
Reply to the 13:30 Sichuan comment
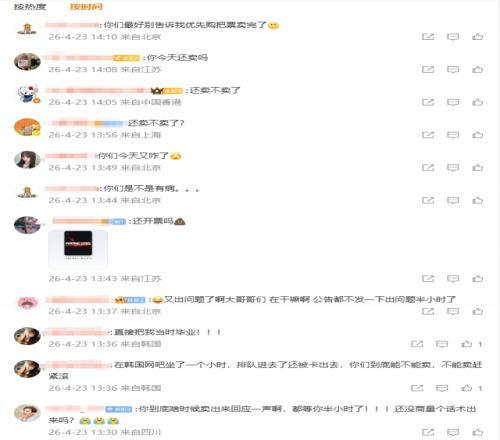tap(453, 432)
